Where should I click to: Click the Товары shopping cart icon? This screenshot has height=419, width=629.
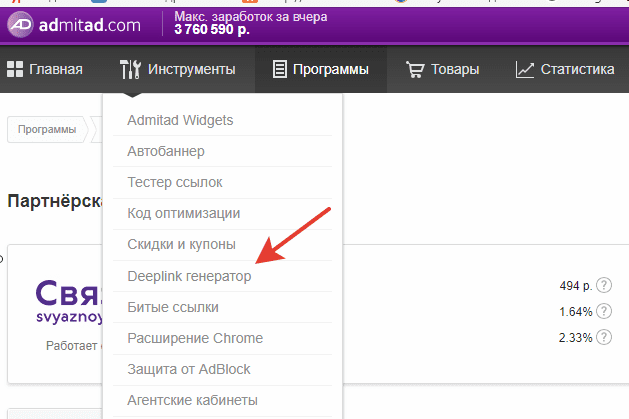pyautogui.click(x=415, y=69)
